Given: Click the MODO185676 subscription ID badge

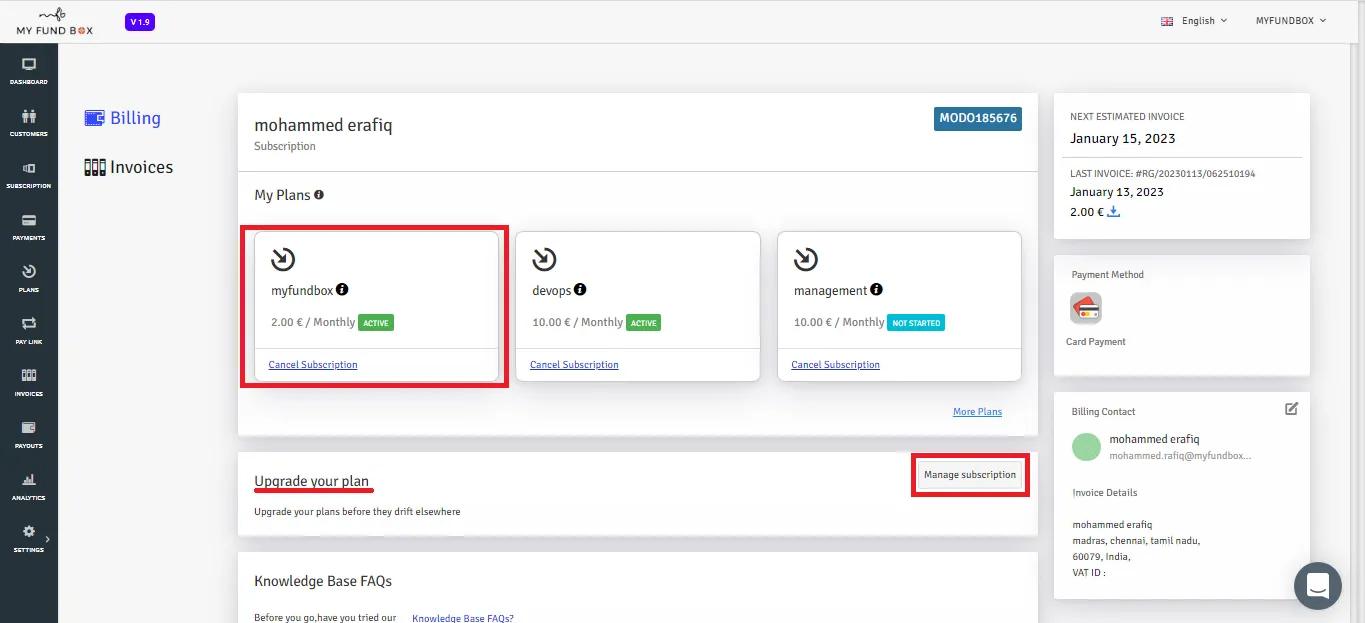Looking at the screenshot, I should [978, 119].
